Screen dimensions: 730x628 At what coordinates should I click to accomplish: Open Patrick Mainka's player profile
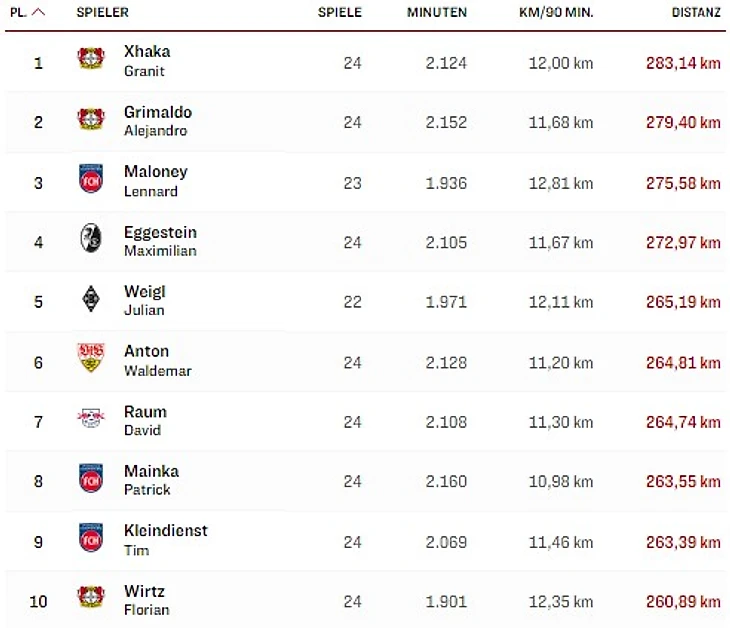point(151,479)
